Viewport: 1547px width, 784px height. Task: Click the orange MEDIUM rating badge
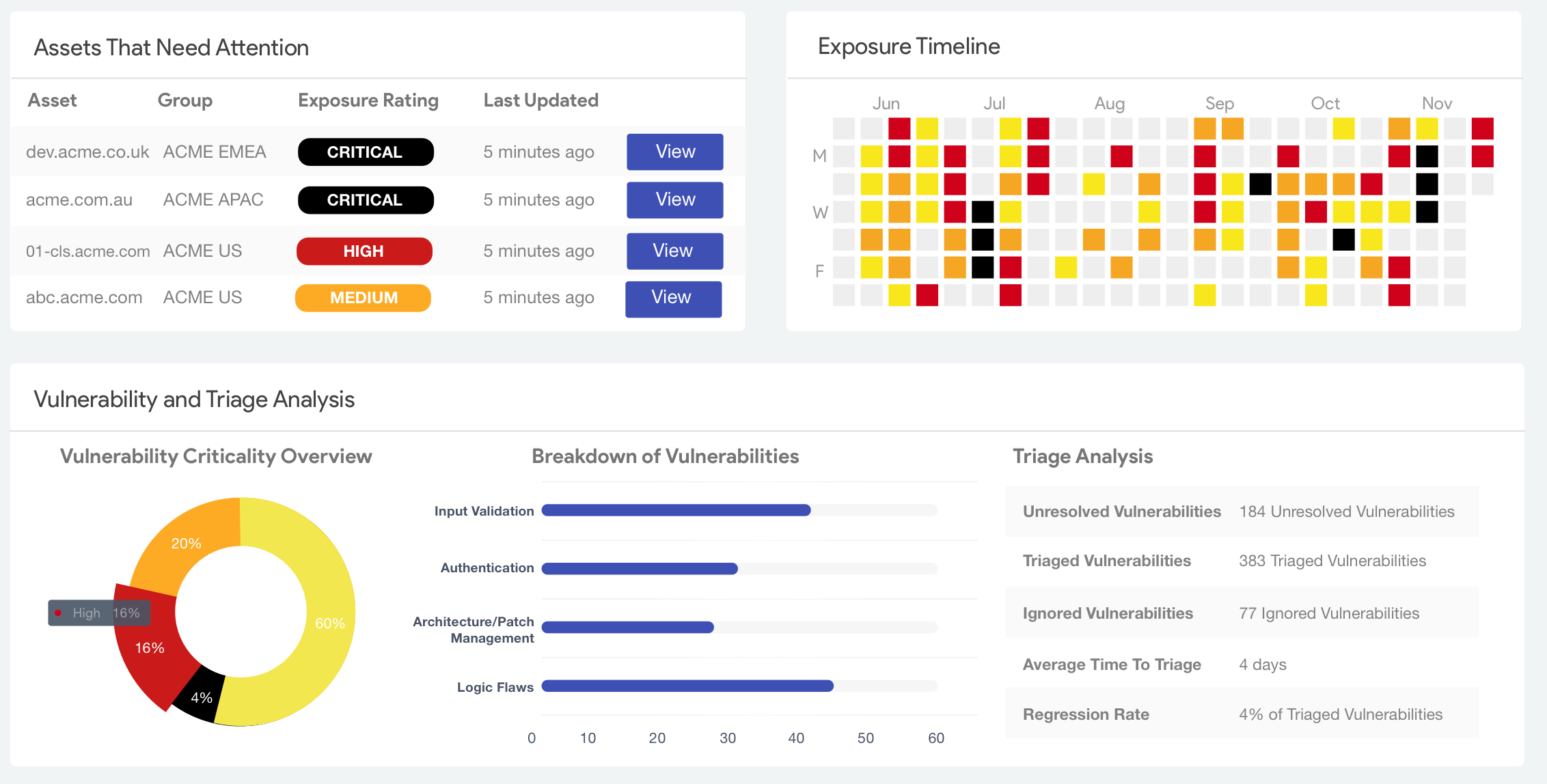coord(363,298)
